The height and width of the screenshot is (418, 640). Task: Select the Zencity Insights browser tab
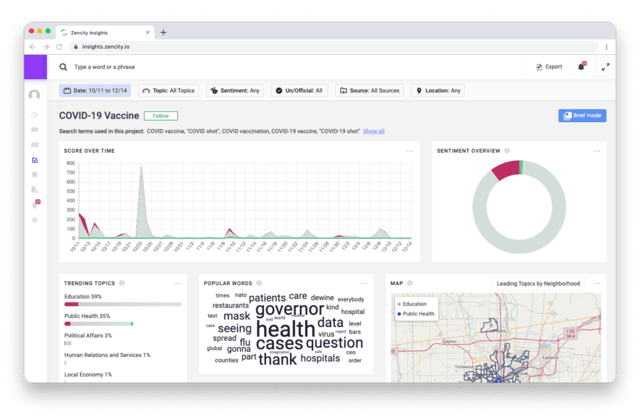point(105,33)
